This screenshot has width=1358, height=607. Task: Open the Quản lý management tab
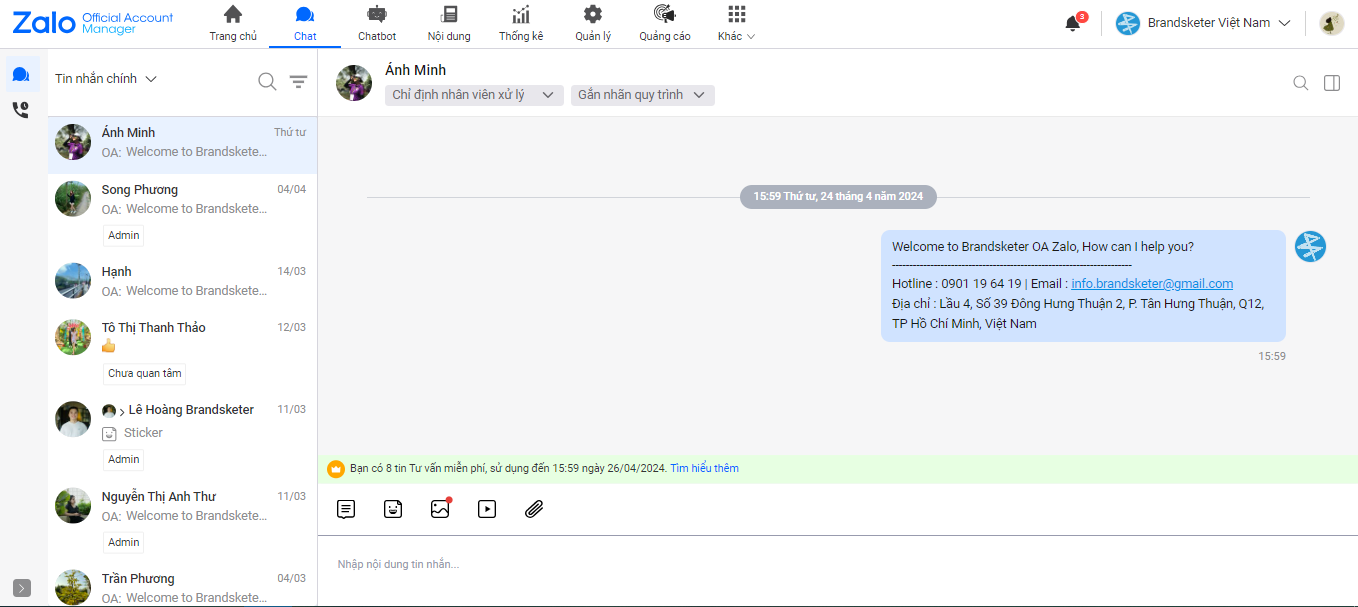point(593,23)
